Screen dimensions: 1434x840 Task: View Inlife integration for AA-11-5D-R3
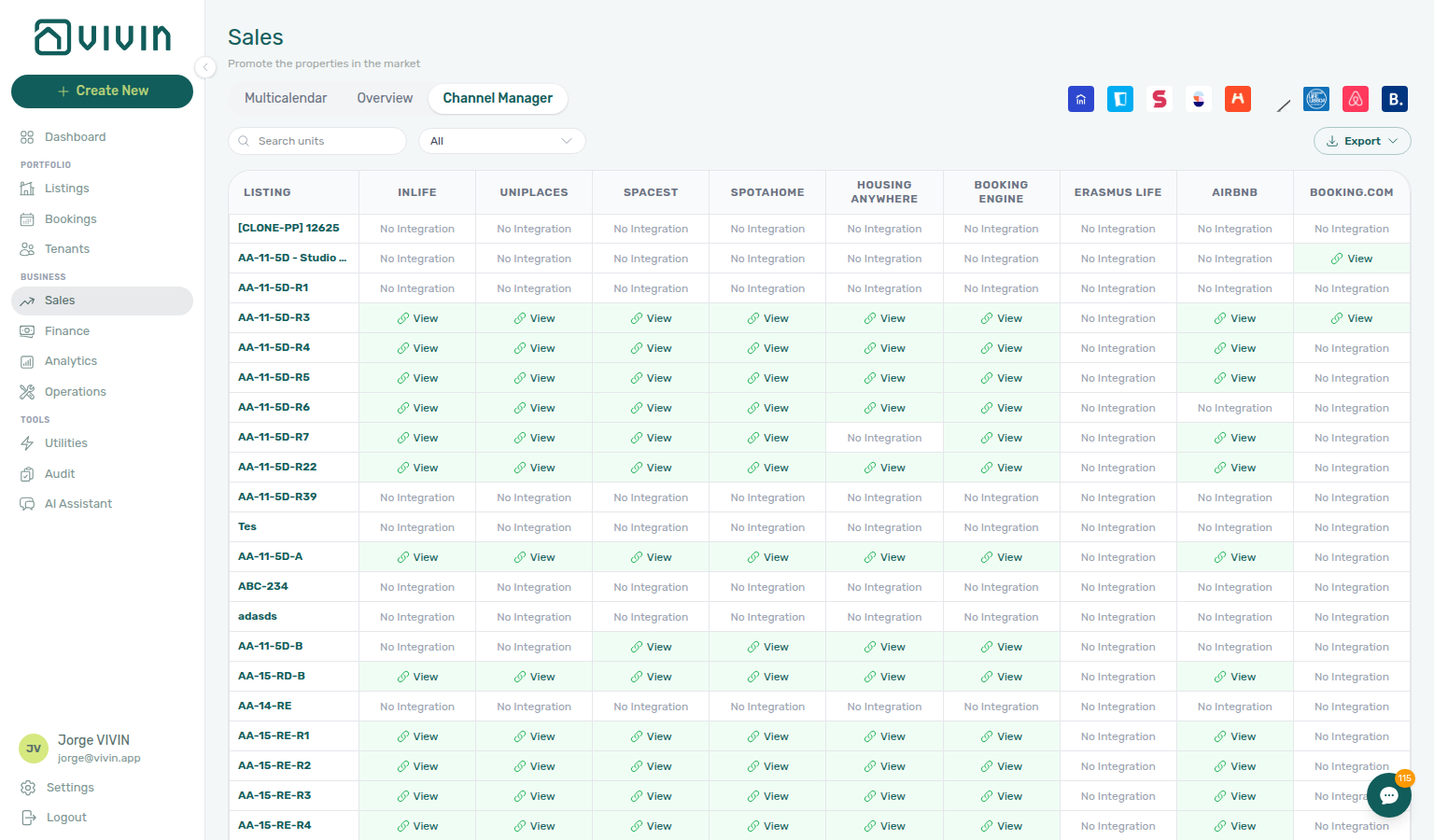coord(417,318)
